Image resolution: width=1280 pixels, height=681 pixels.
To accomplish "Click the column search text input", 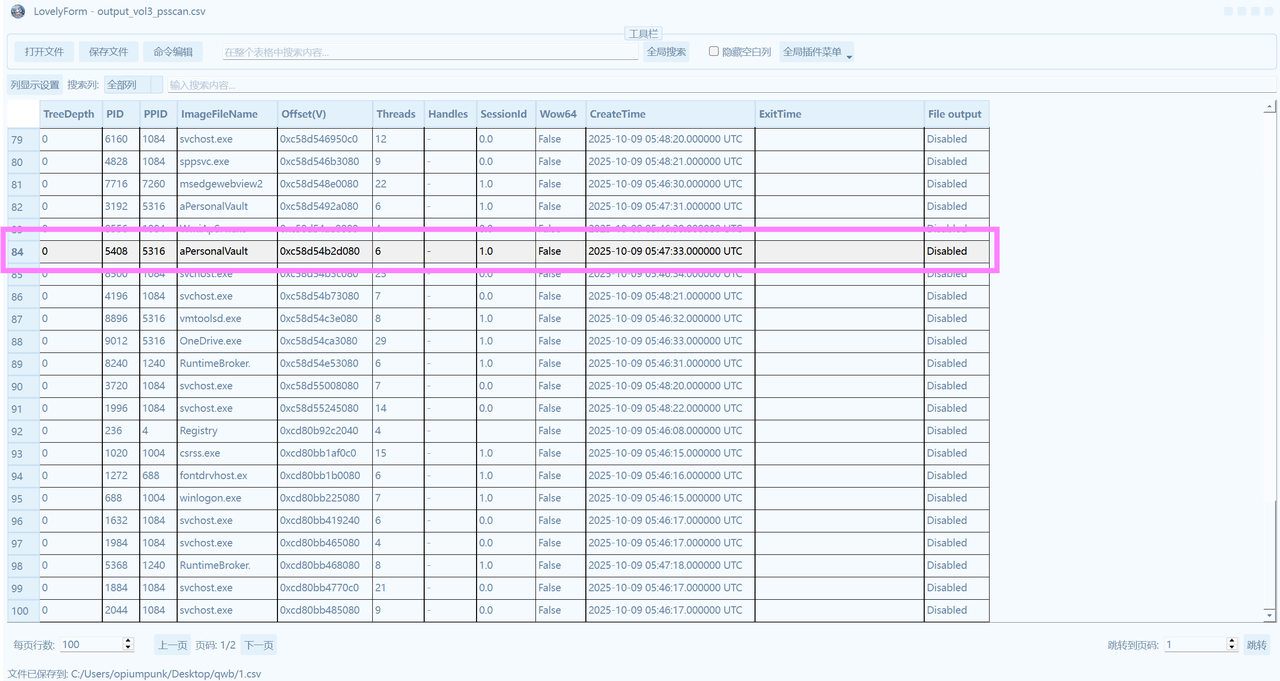I will point(400,85).
